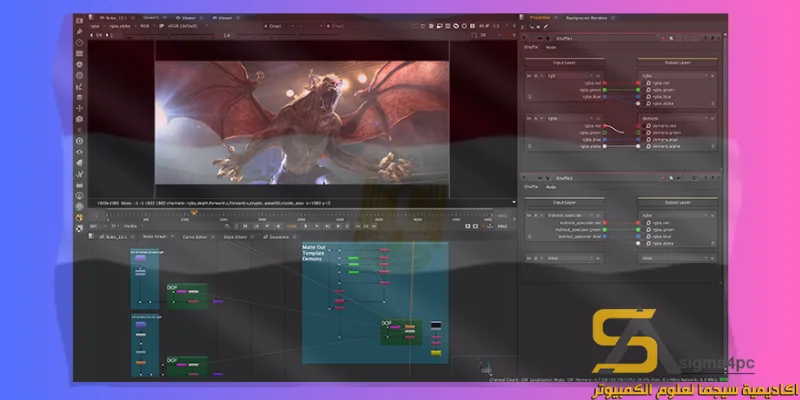Open the MetaData nodes tag icon
Viewport: 800px width, 400px height.
coord(80,163)
